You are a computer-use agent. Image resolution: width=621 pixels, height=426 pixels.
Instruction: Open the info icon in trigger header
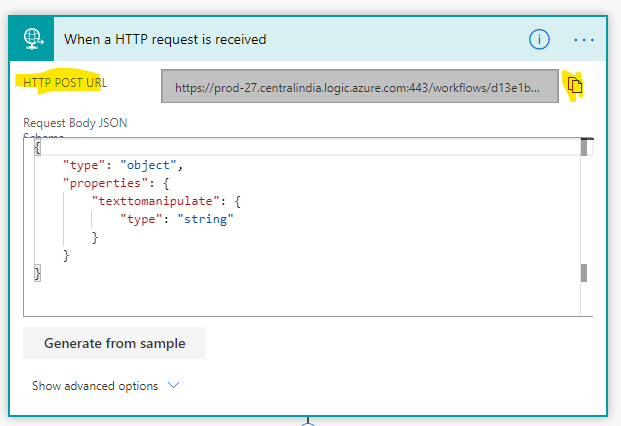539,39
